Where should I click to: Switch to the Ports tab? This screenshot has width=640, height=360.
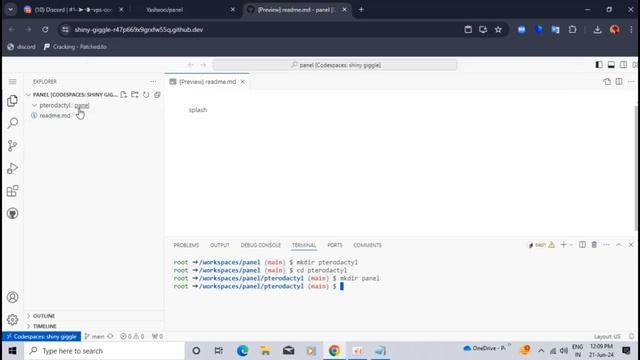335,245
